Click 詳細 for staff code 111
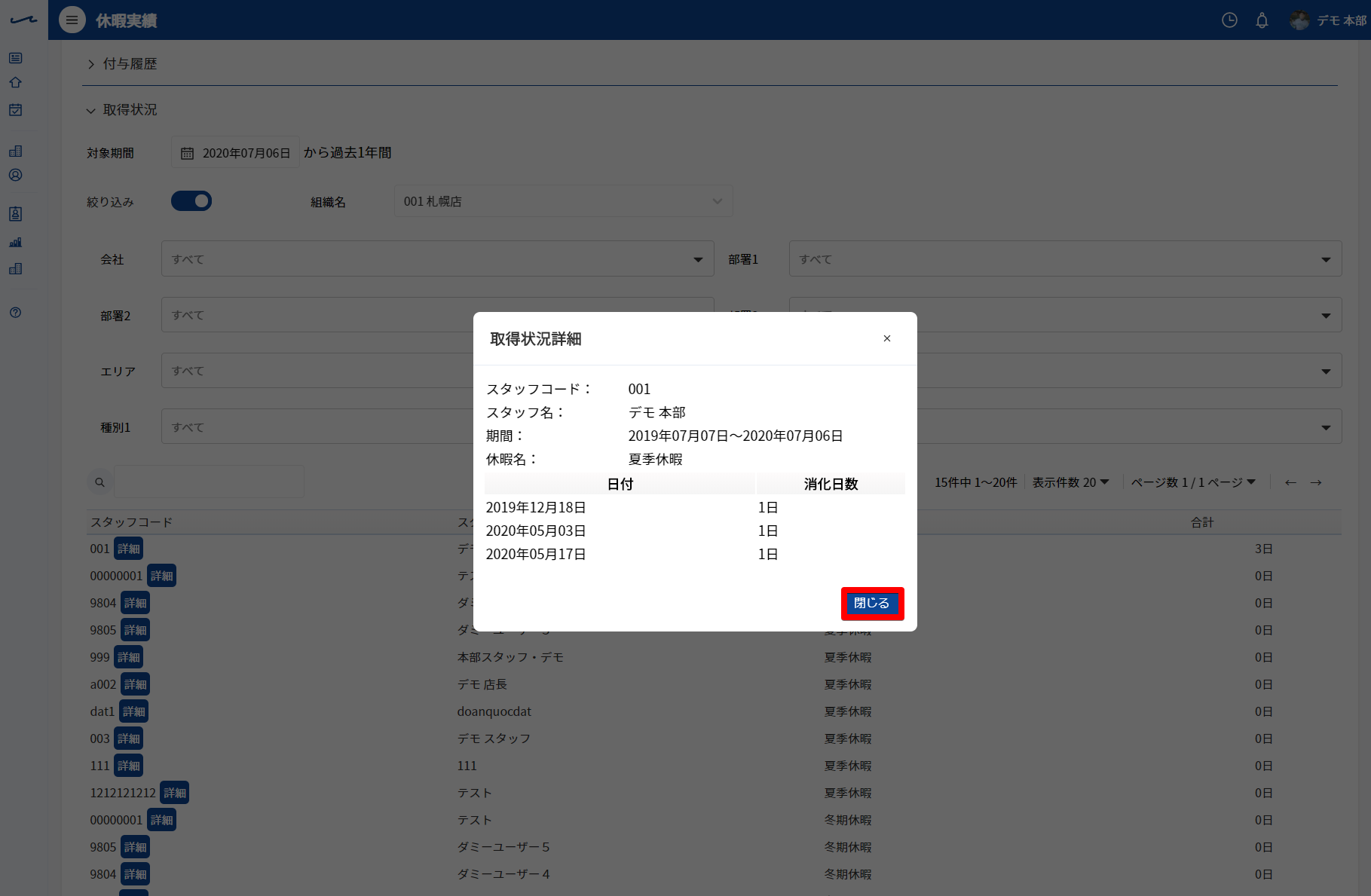This screenshot has height=896, width=1371. [129, 766]
